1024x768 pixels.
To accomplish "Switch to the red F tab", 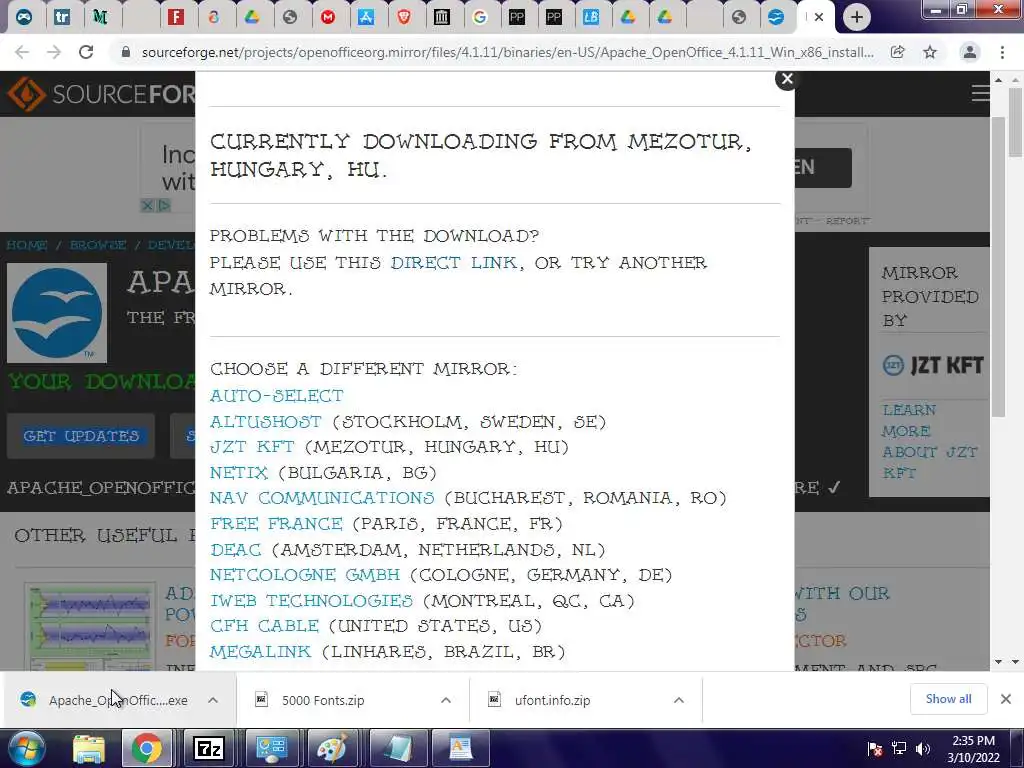I will (x=176, y=18).
